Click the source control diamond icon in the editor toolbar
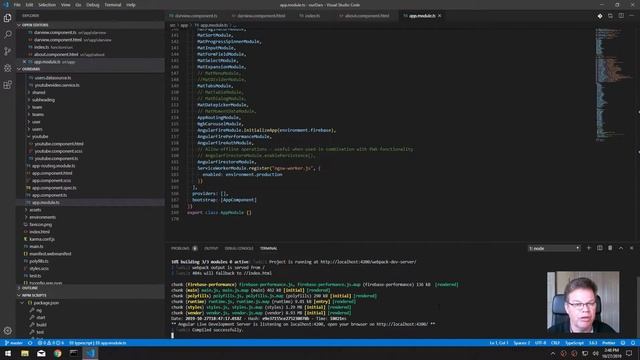The image size is (640, 360). [x=600, y=16]
